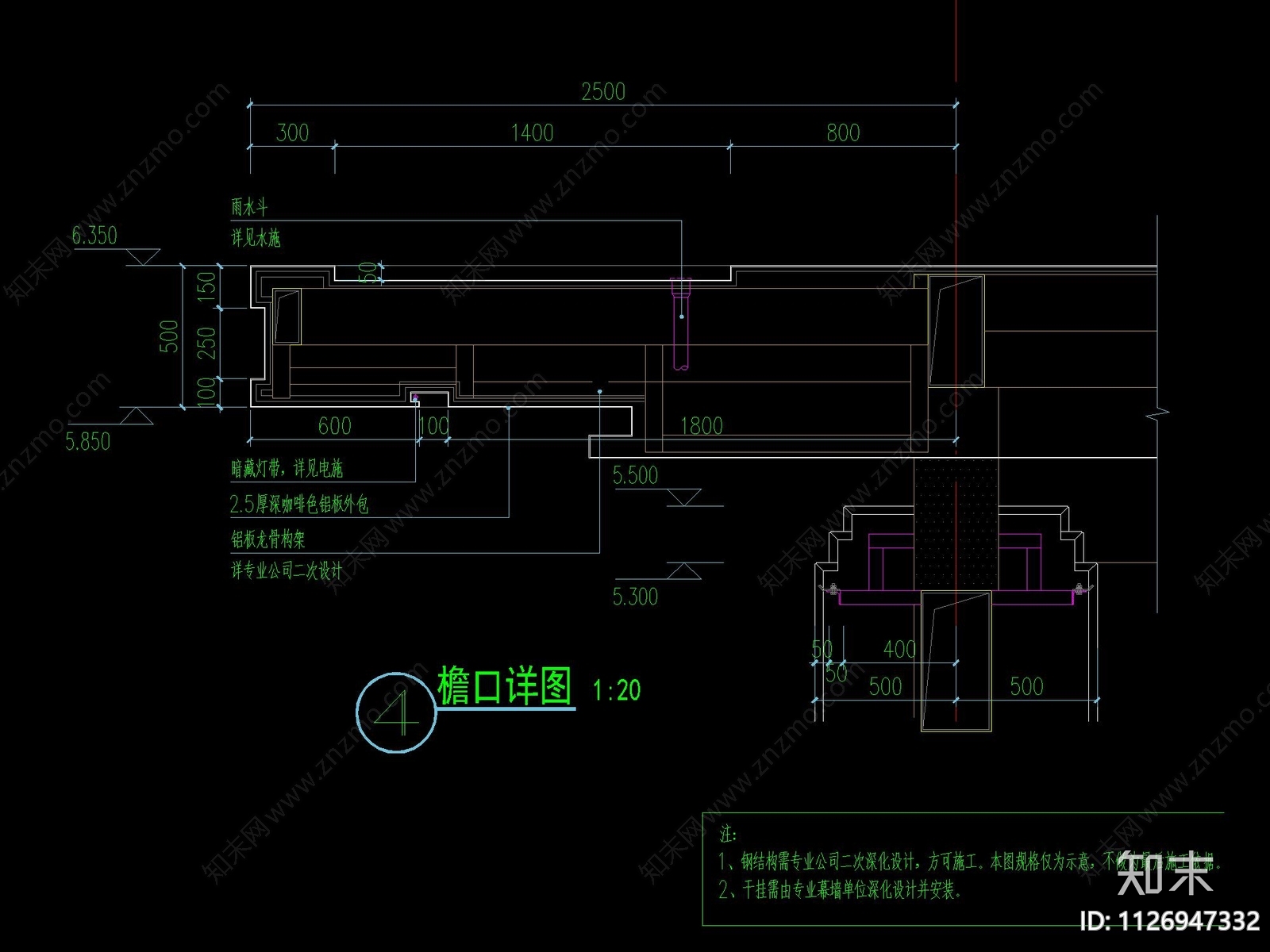Click the 5.300 elevation value
Viewport: 1270px width, 952px height.
(635, 597)
